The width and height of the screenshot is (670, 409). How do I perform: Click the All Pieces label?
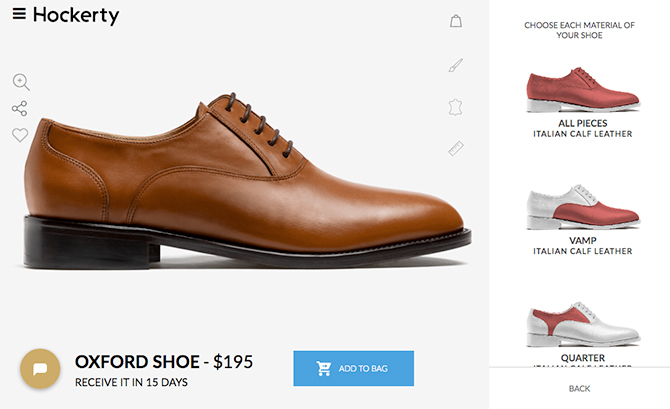pos(582,123)
